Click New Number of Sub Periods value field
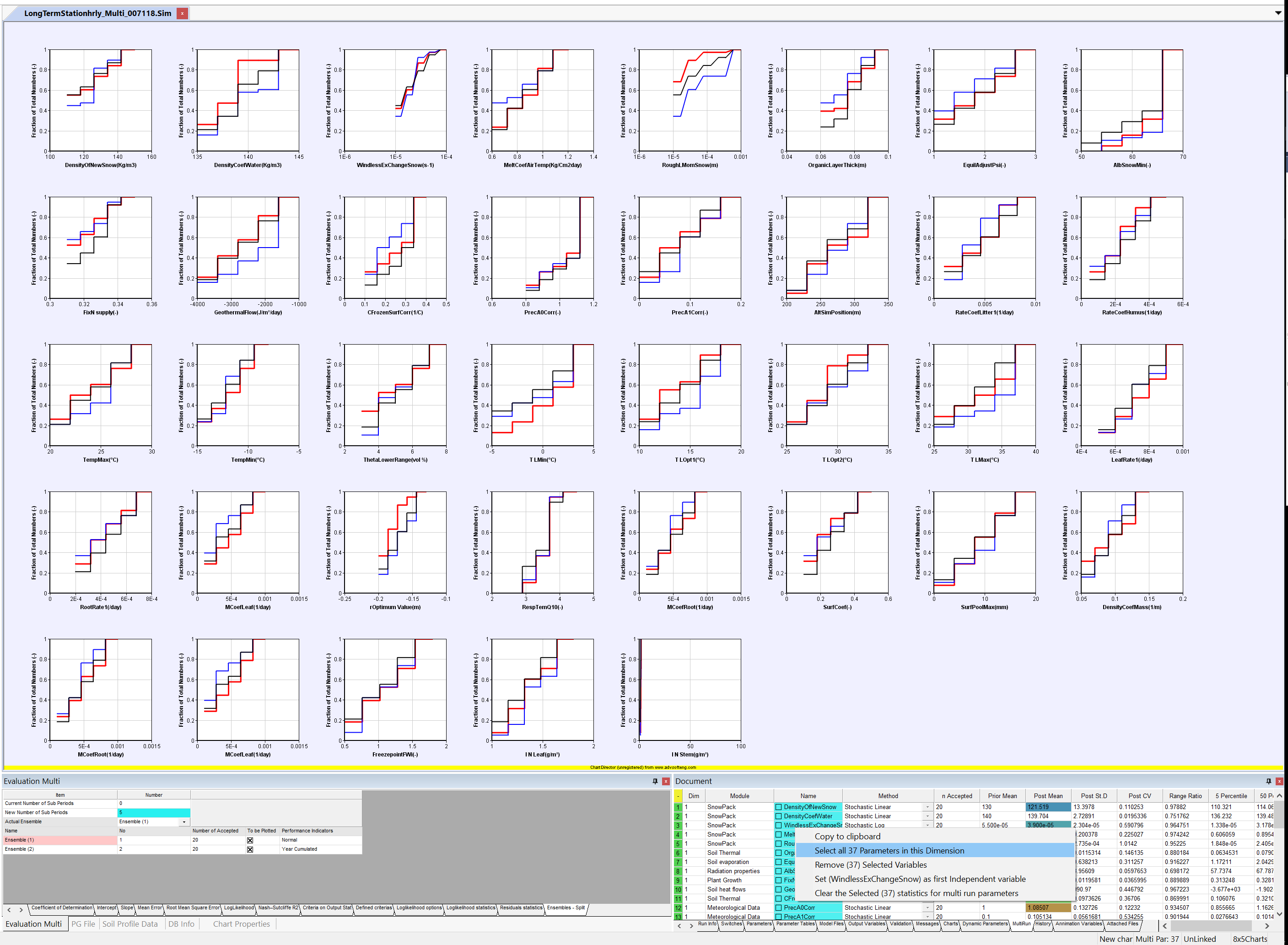Viewport: 1288px width, 945px height. tap(154, 813)
